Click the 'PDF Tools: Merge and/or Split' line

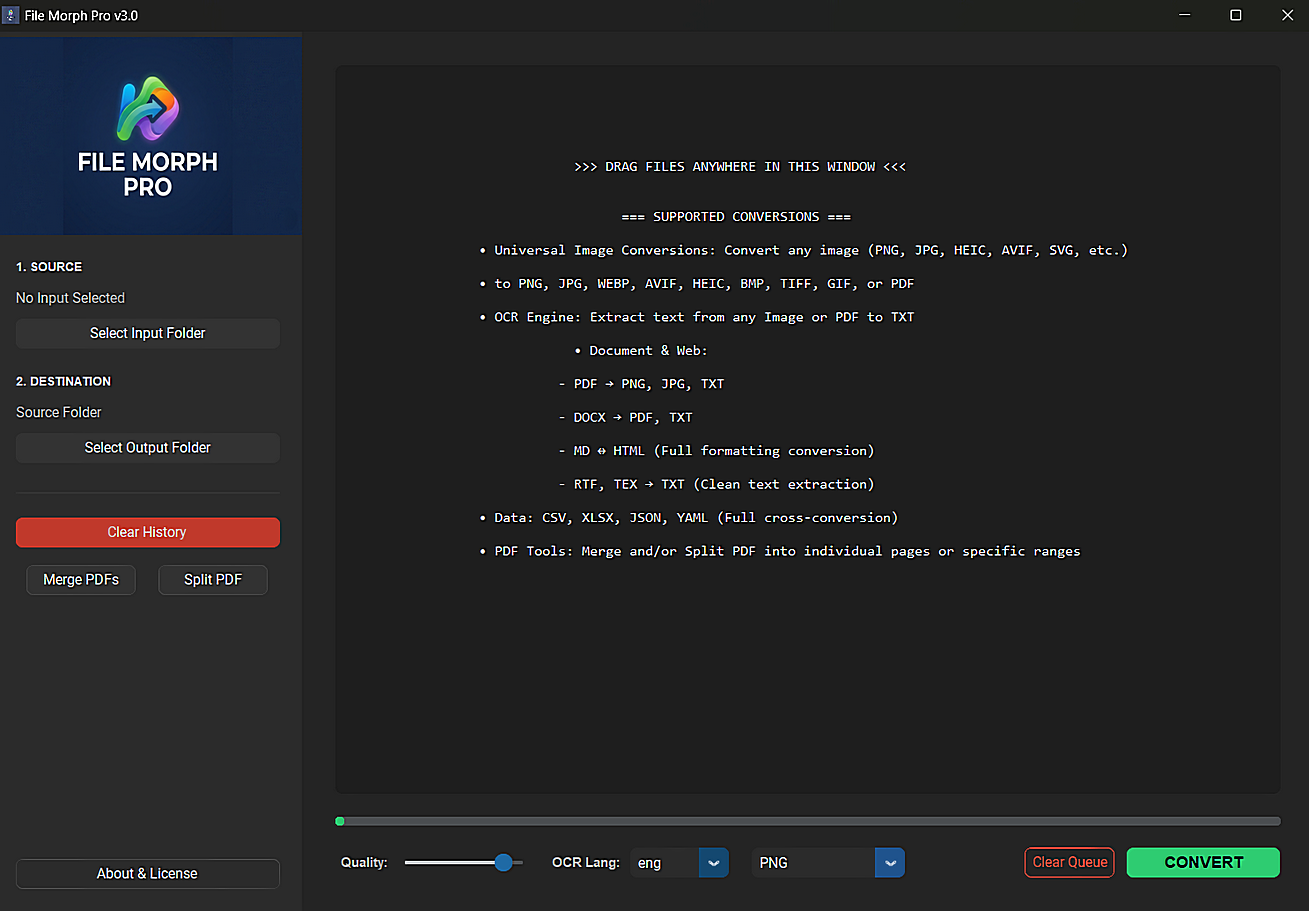coord(780,551)
